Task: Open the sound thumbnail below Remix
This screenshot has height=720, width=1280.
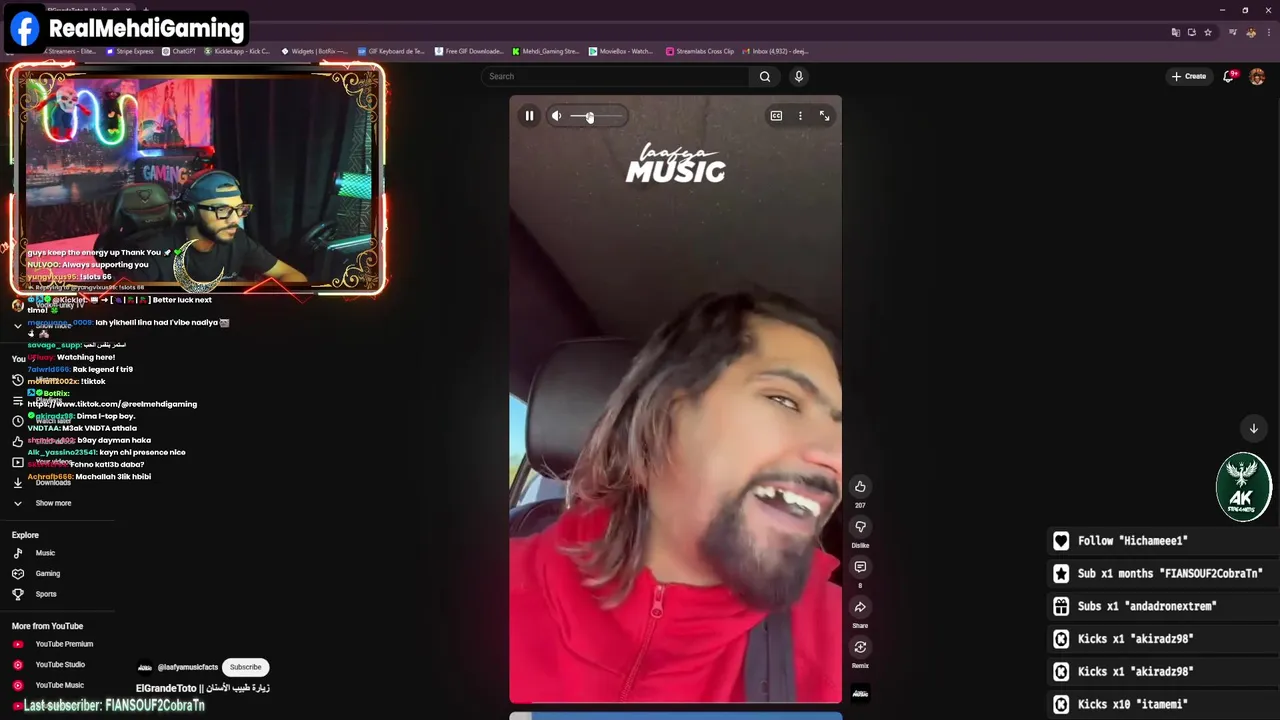Action: [x=860, y=693]
